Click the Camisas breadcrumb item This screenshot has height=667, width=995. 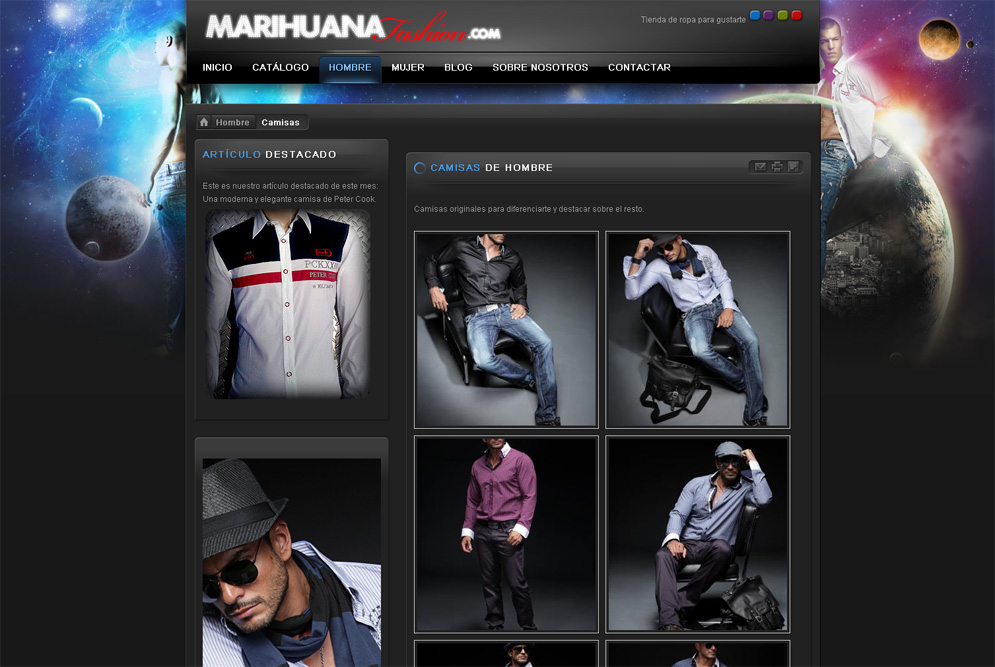[280, 122]
